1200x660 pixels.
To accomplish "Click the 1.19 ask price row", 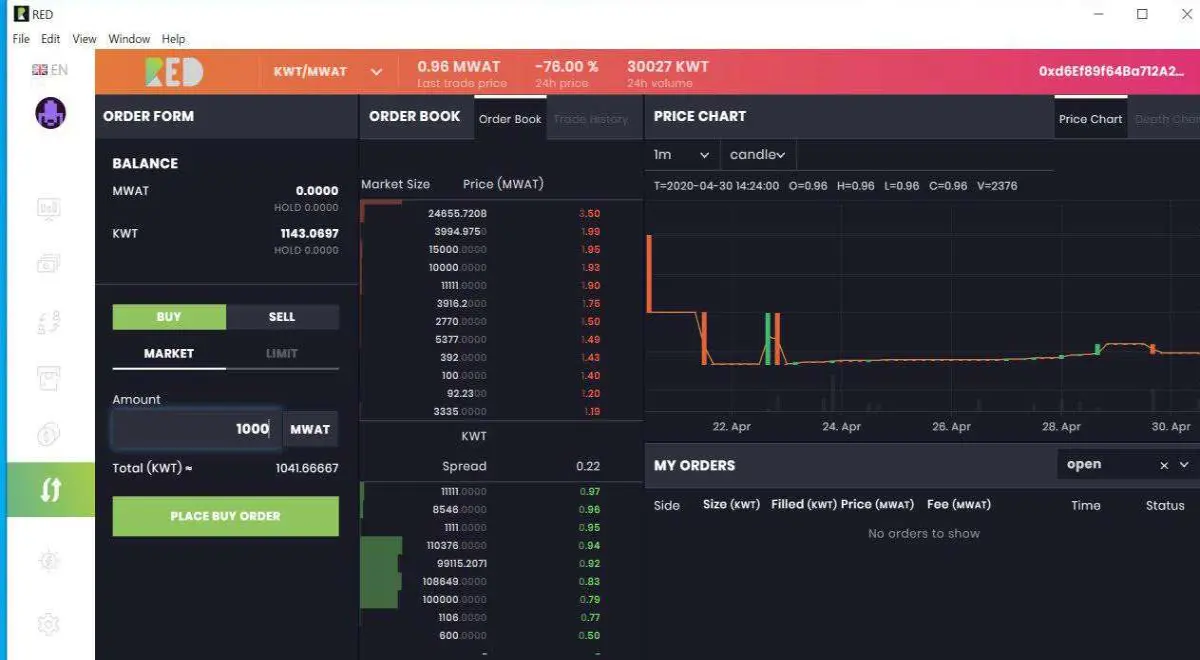I will pyautogui.click(x=501, y=411).
